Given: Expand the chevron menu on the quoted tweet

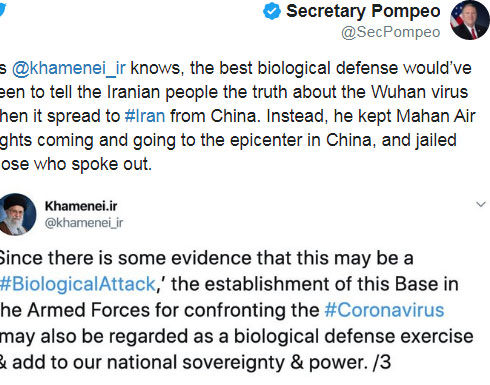Looking at the screenshot, I should [481, 204].
